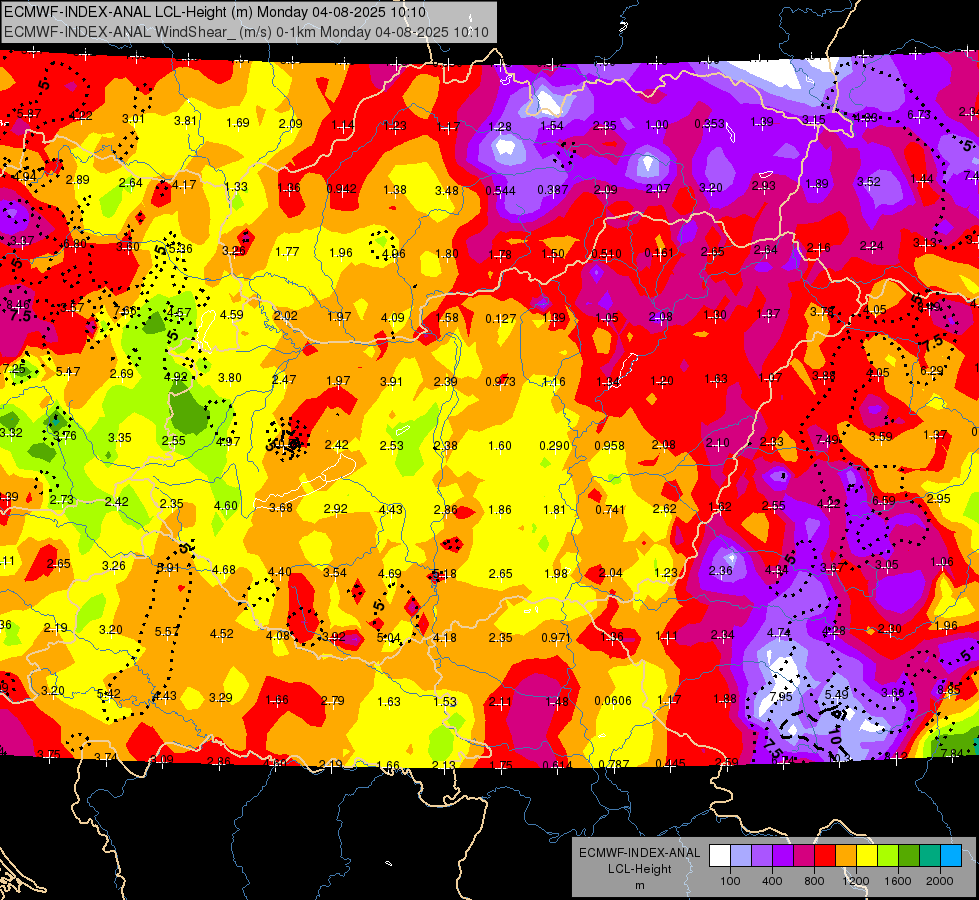Click the wind shear value 5.87

pos(29,114)
